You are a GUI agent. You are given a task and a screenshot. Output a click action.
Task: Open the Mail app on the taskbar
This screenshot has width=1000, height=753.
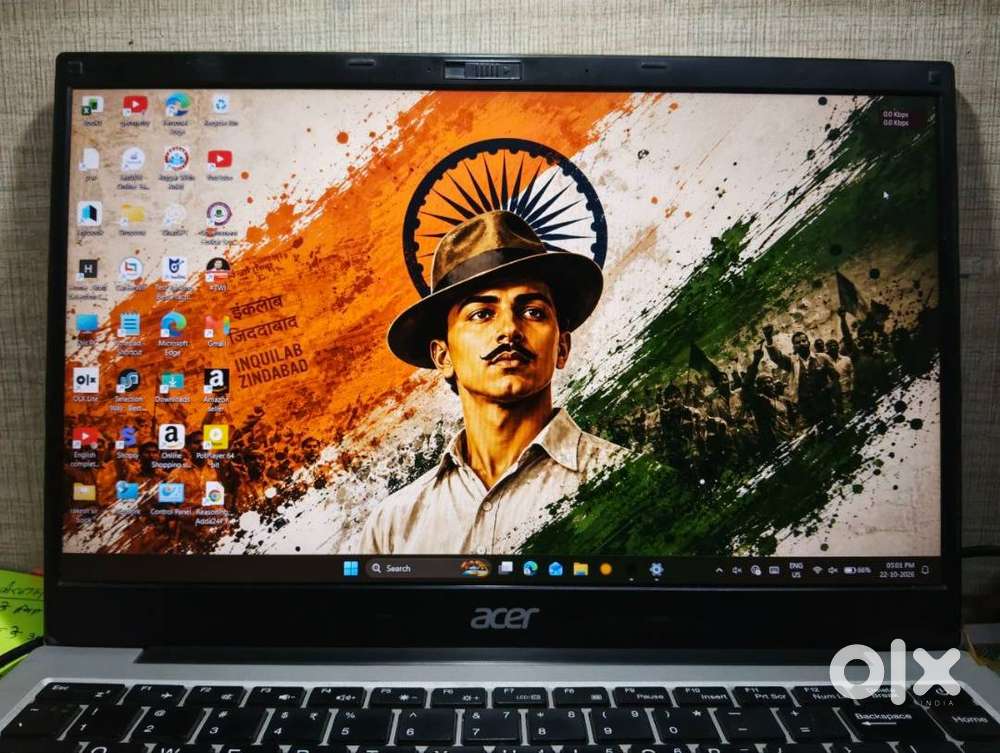coord(555,568)
